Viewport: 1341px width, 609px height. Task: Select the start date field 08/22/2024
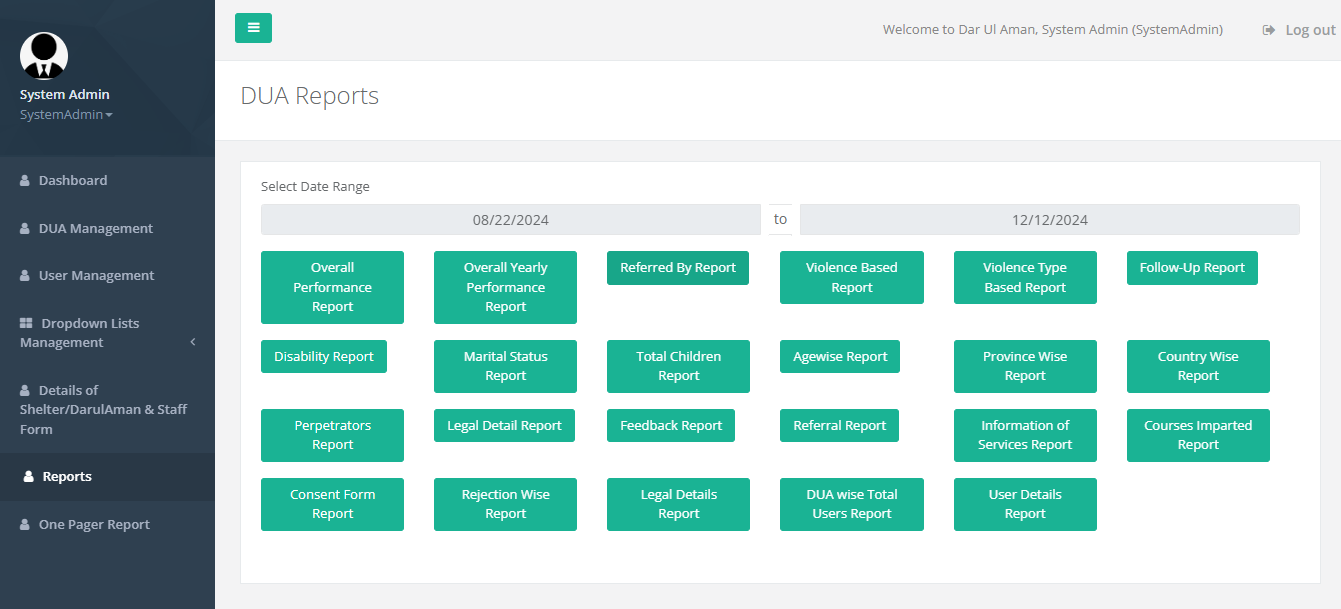coord(510,220)
